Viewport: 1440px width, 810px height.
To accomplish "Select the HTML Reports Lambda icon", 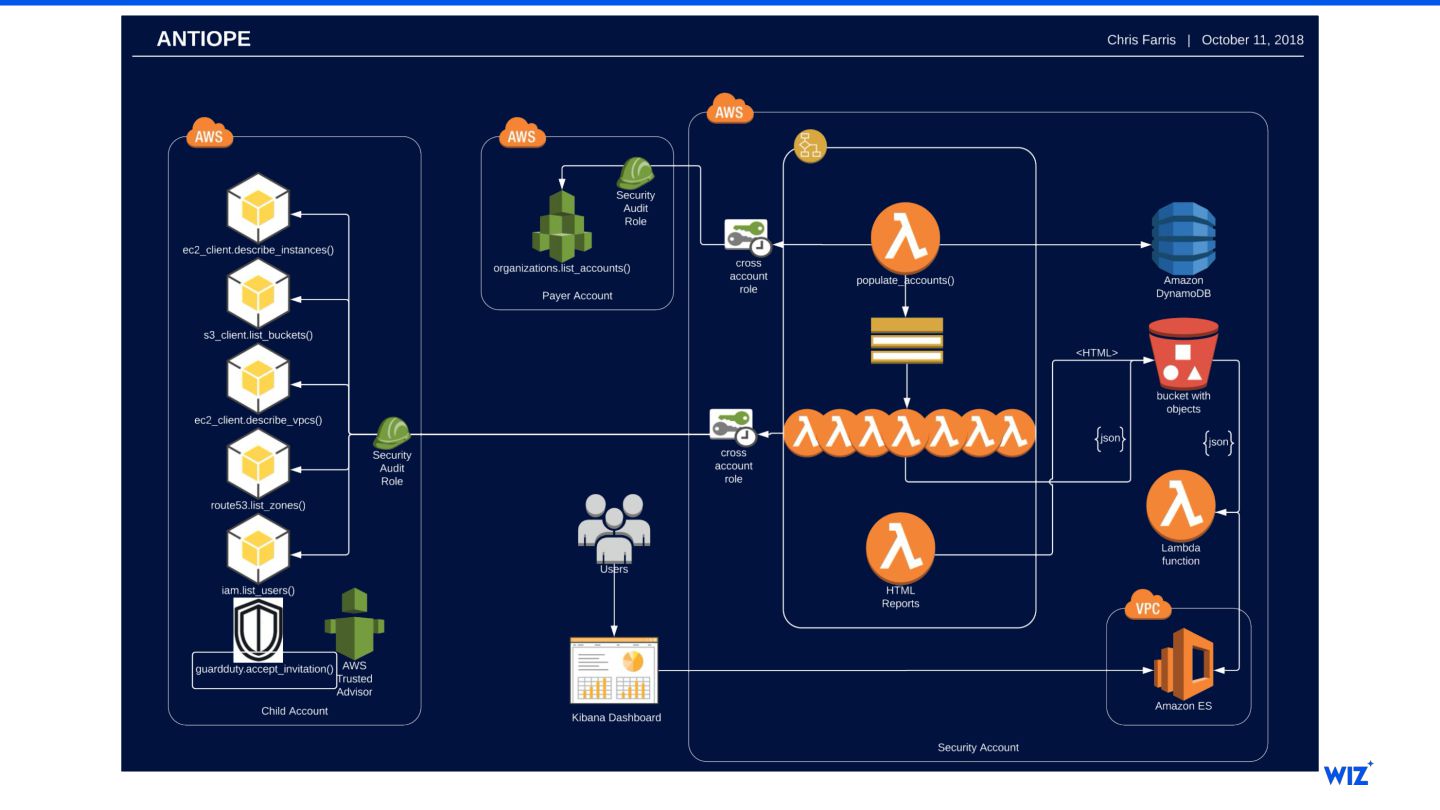I will pyautogui.click(x=901, y=550).
